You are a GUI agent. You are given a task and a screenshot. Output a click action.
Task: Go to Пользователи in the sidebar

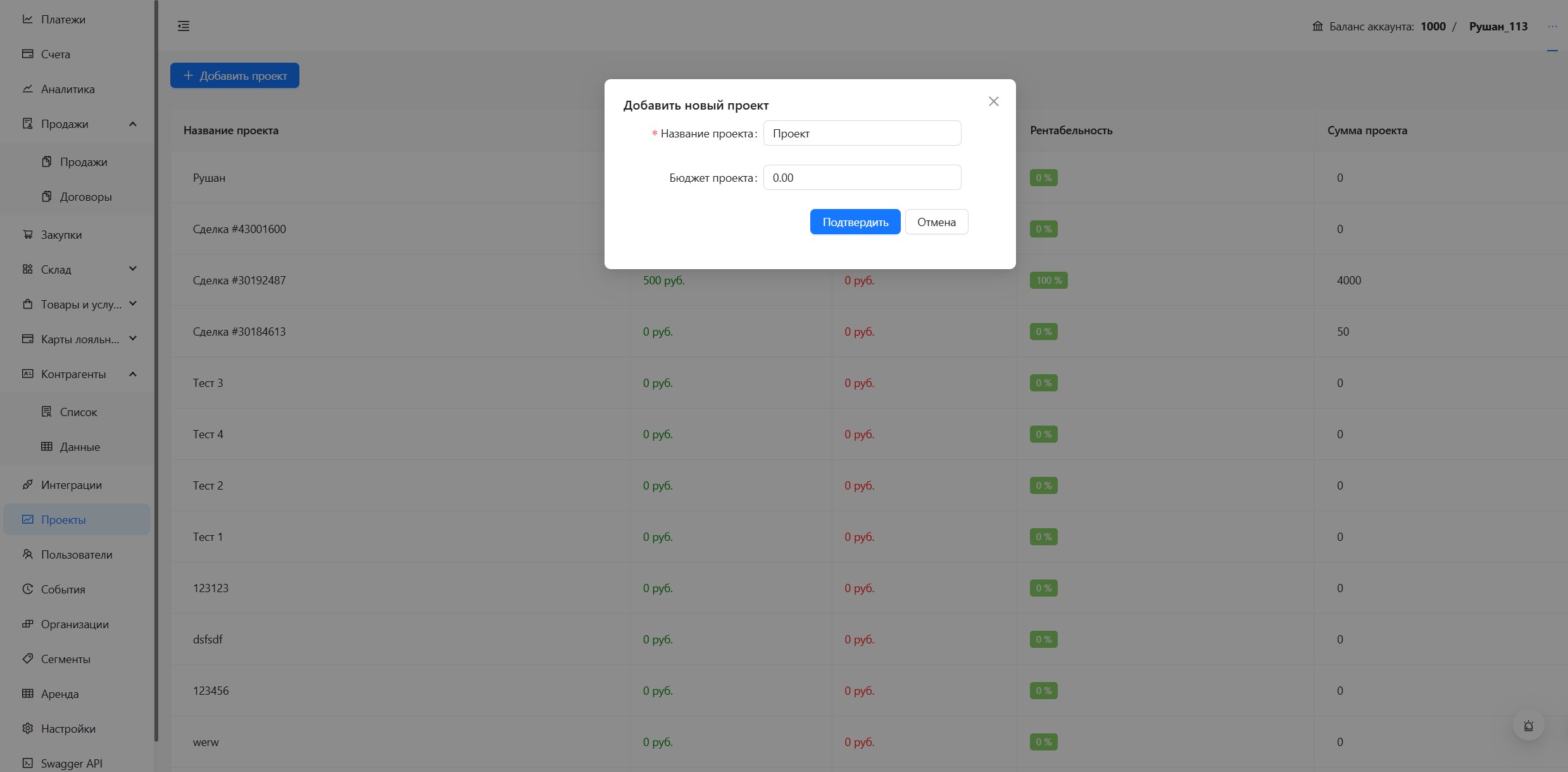(x=77, y=555)
